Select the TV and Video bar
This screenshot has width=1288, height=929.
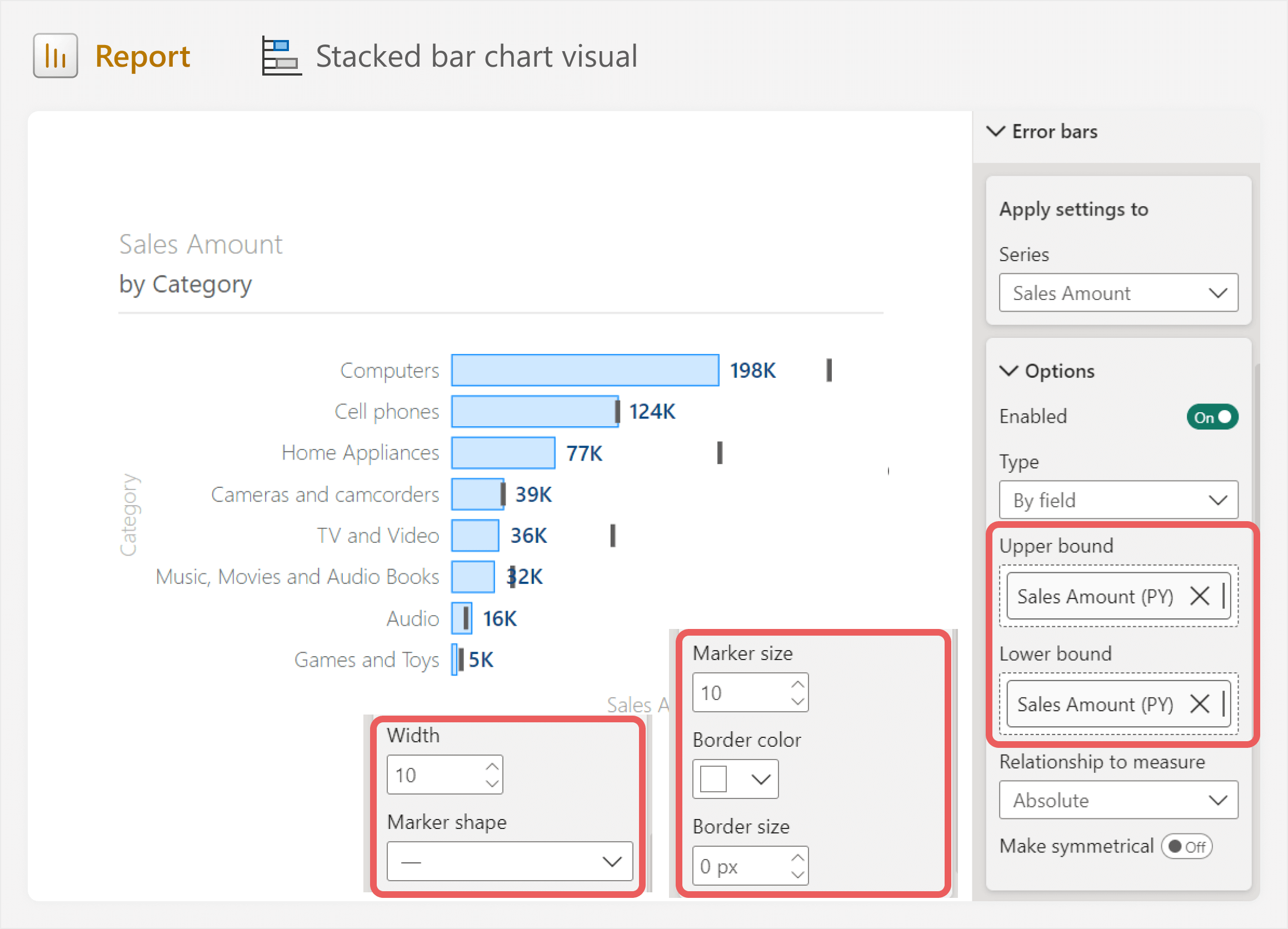point(475,536)
